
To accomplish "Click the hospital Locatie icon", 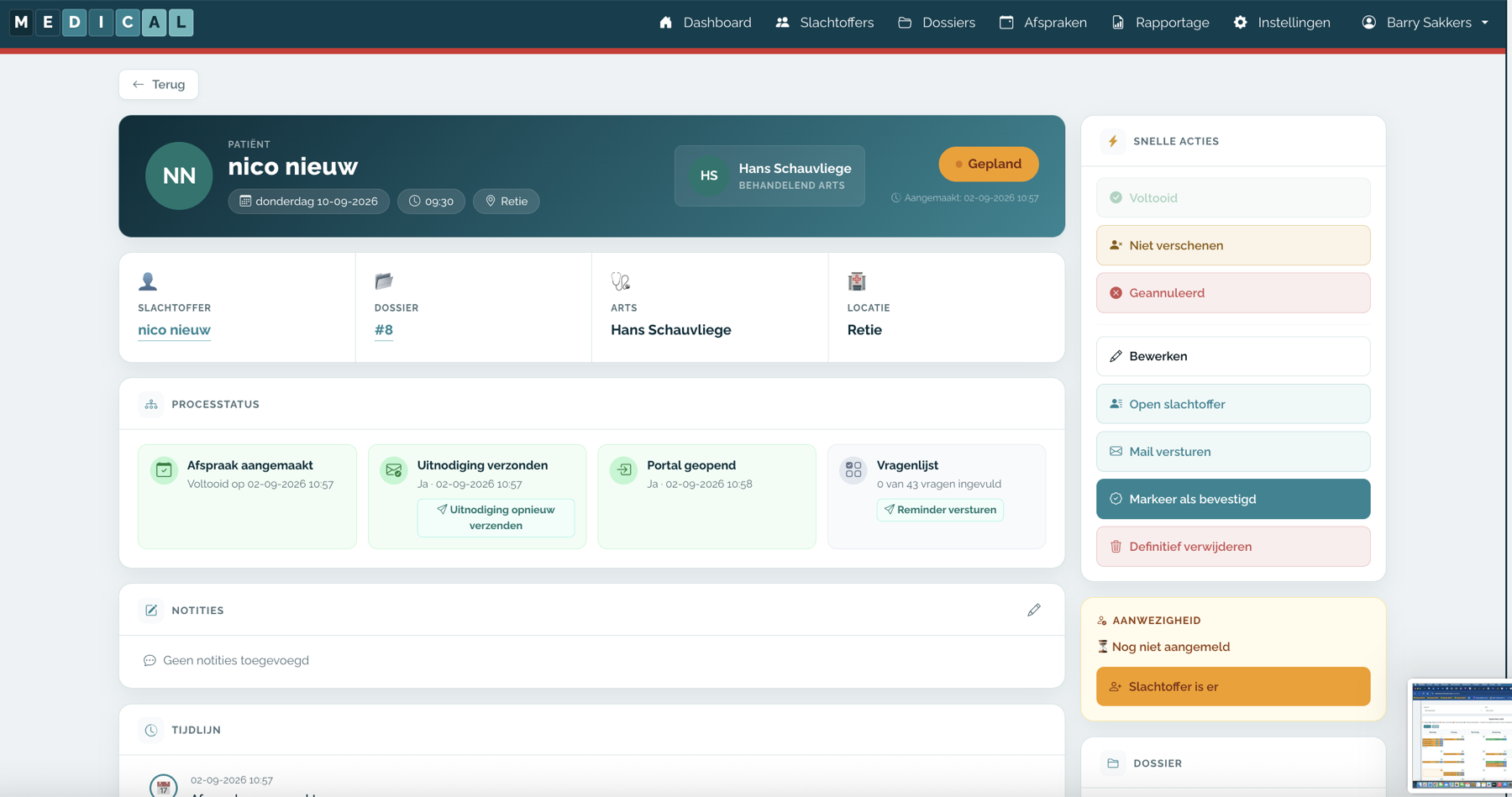I will point(857,281).
